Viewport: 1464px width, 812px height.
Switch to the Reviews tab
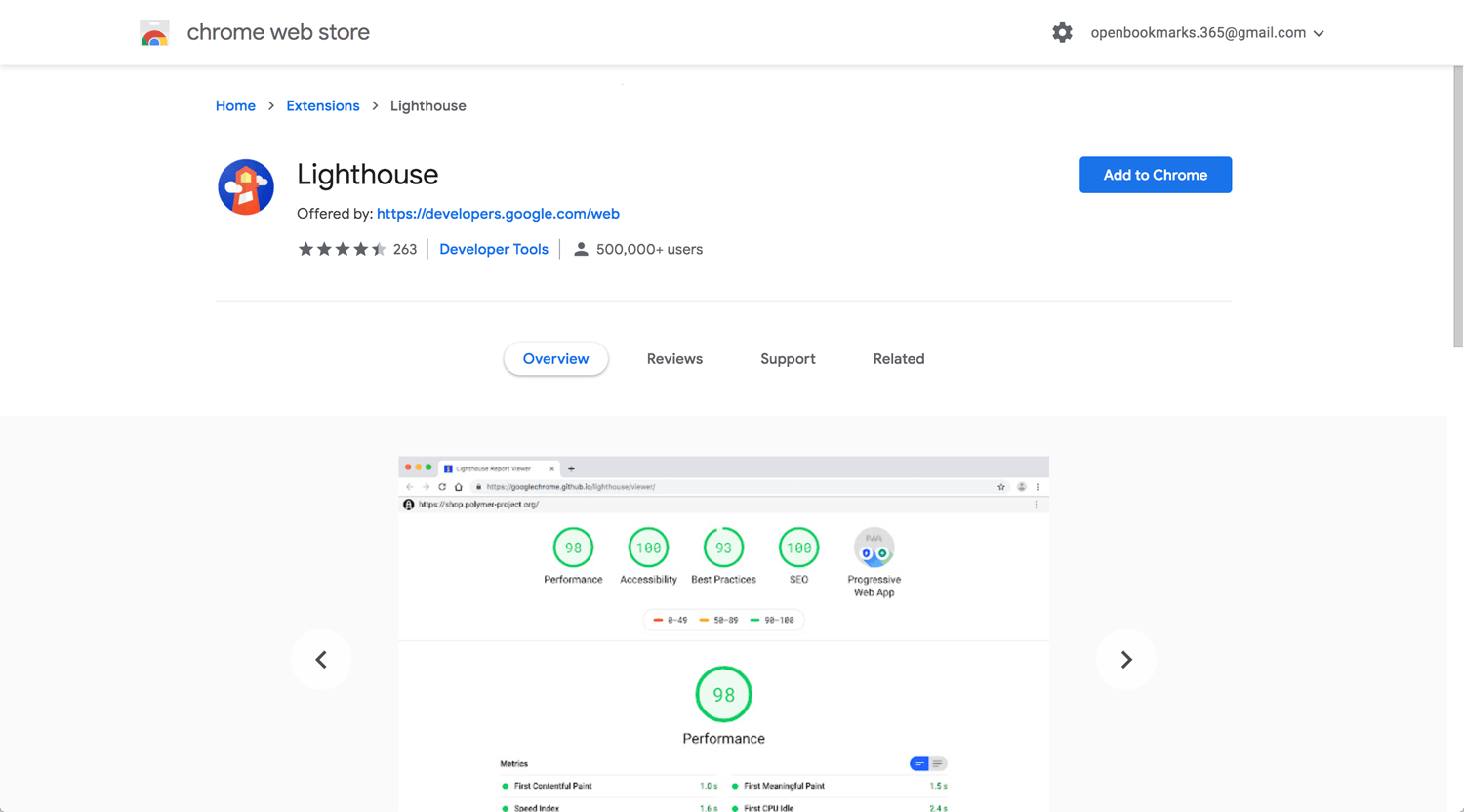point(674,359)
